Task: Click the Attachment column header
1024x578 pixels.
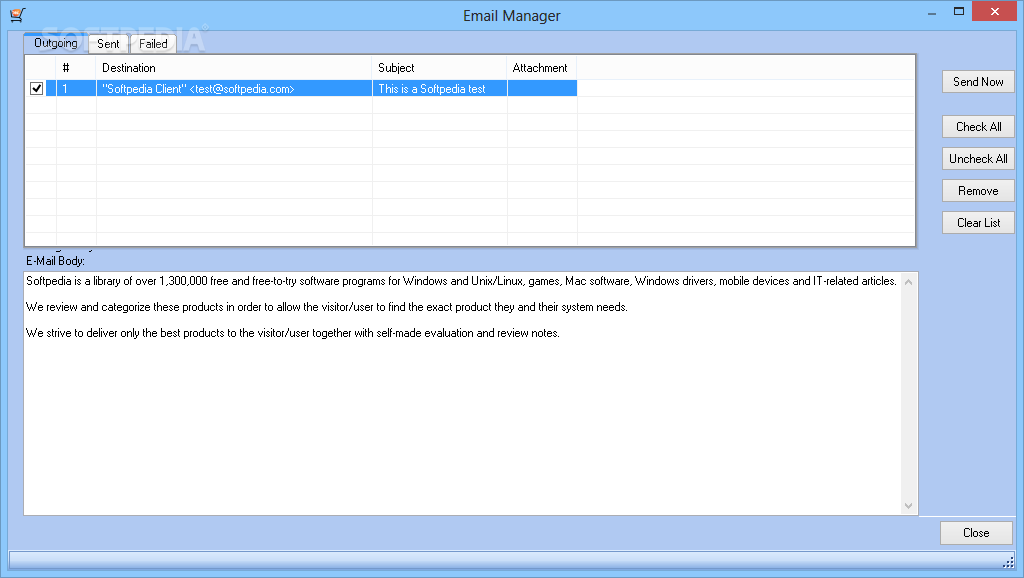Action: pyautogui.click(x=542, y=68)
